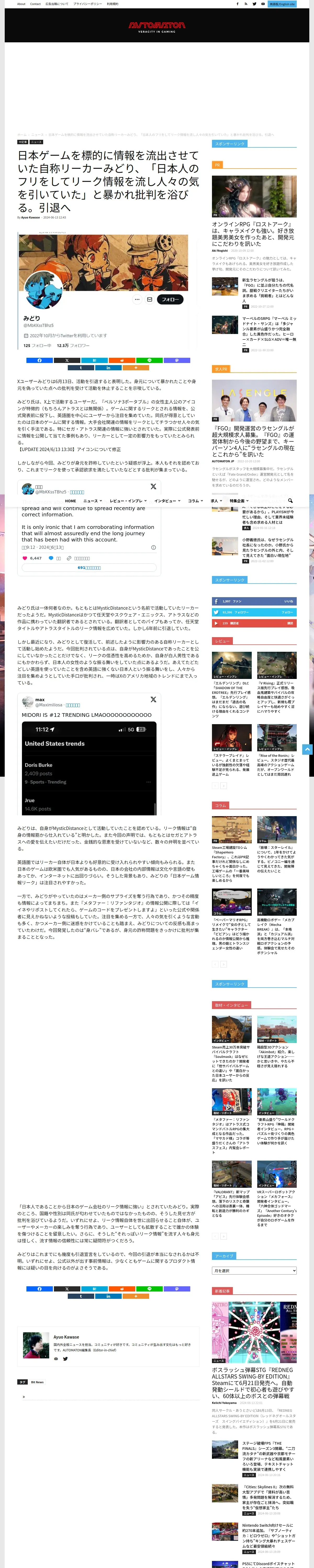This screenshot has height=1568, width=314.
Task: Click next-page arrow under コラム section
Action: (x=223, y=964)
